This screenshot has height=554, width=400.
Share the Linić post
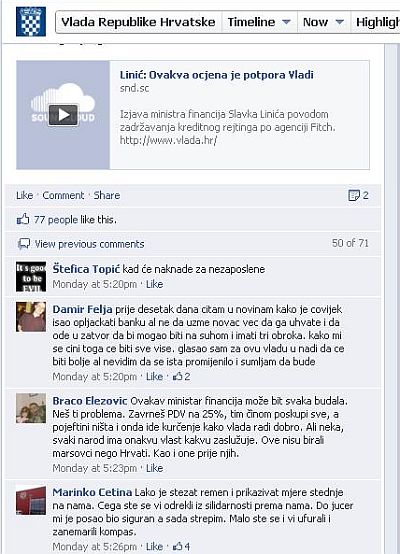[107, 195]
